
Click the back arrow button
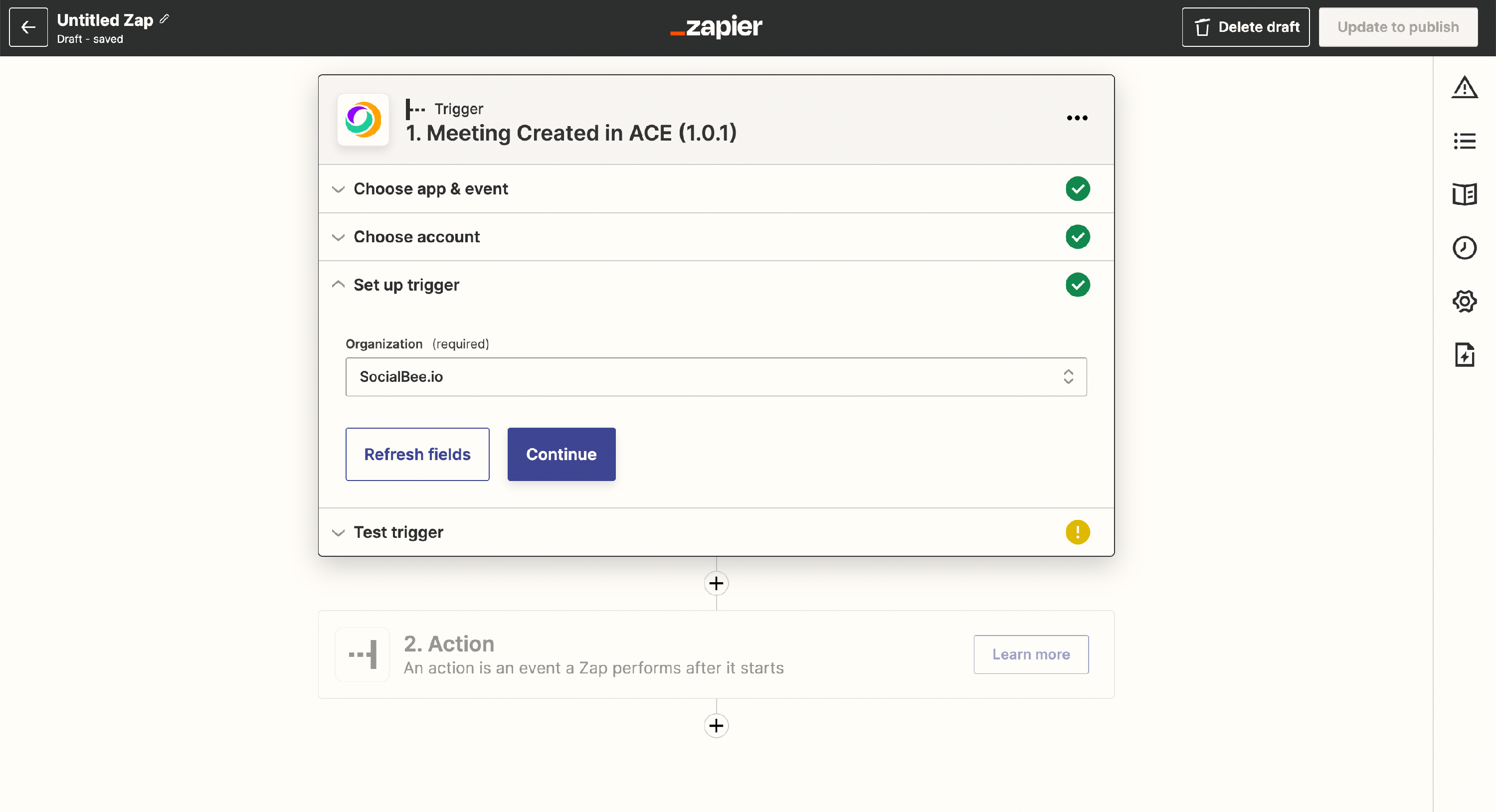(x=28, y=27)
